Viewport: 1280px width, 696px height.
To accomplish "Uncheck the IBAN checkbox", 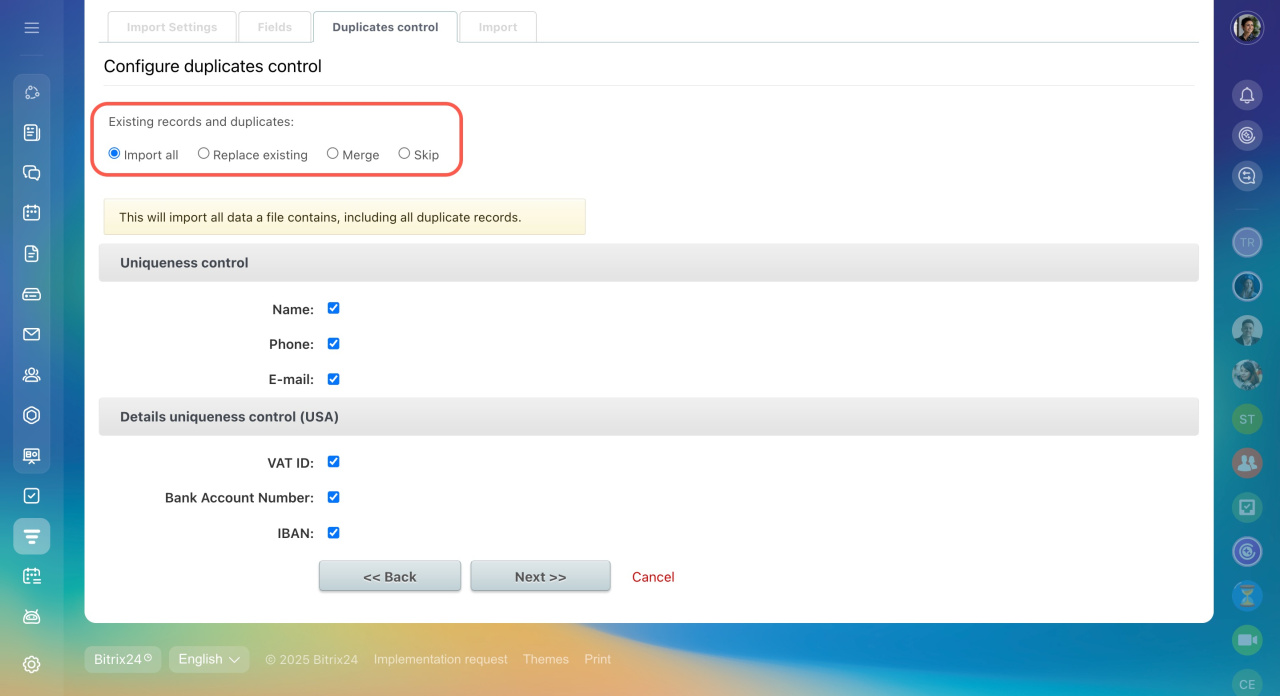I will [334, 533].
